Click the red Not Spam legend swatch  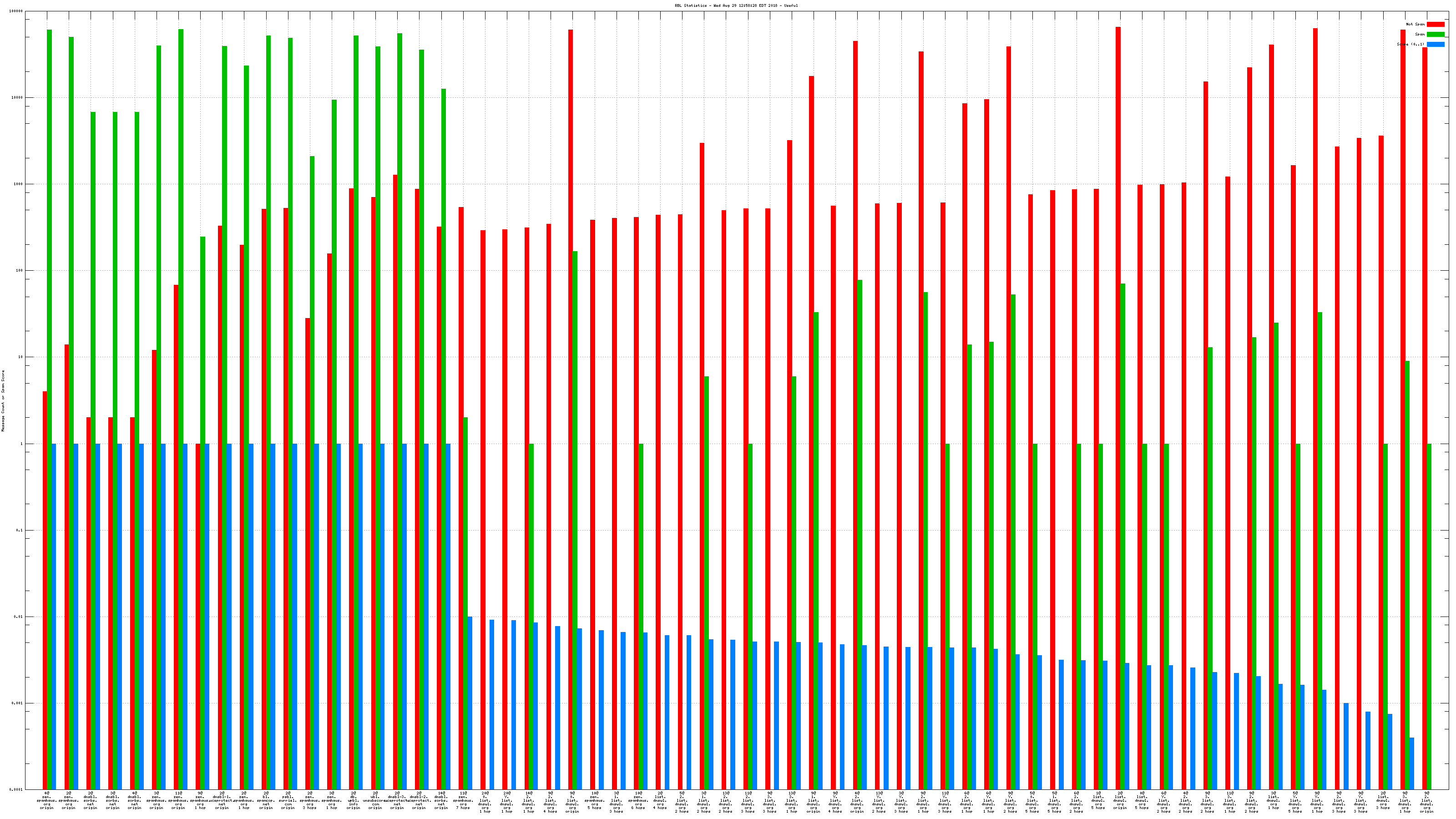[1435, 24]
